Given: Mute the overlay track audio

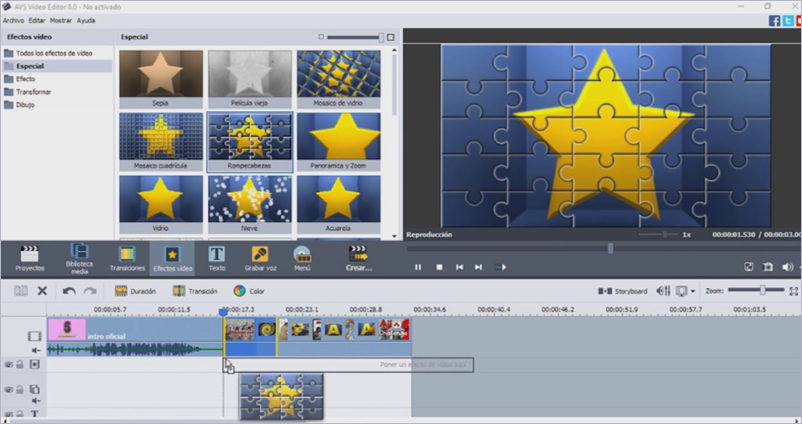Looking at the screenshot, I should click(36, 401).
